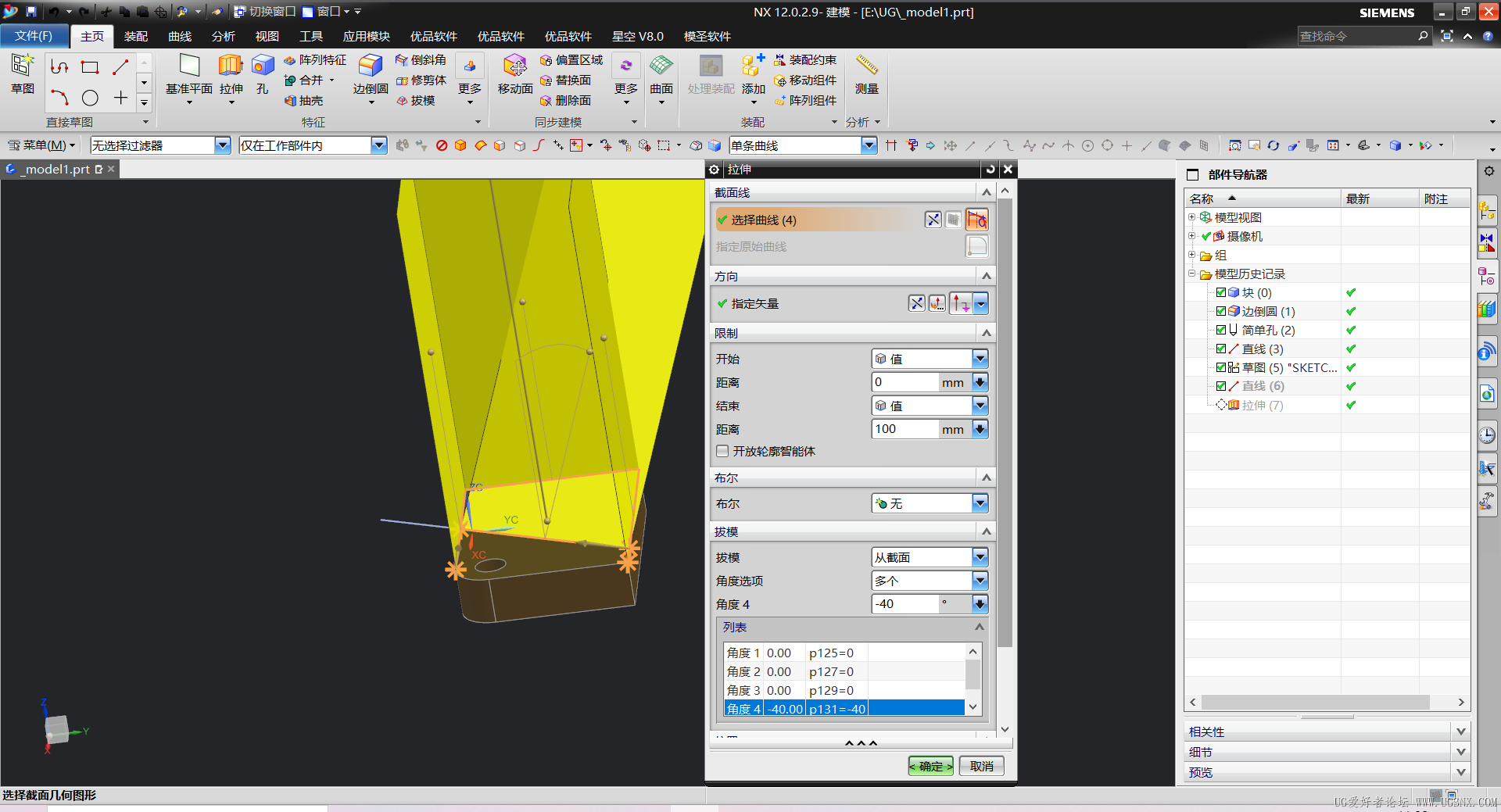Screen dimensions: 1501x812
Task: Open the 结束 value type dropdown
Action: point(980,406)
